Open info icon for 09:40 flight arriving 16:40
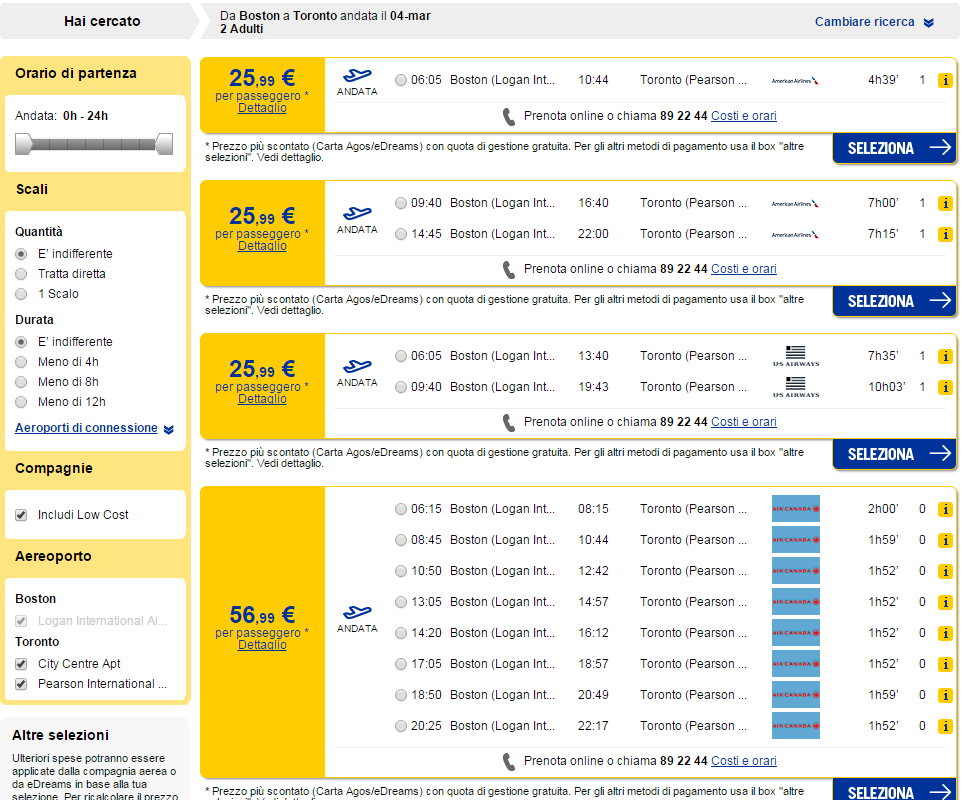This screenshot has height=800, width=962. point(945,203)
